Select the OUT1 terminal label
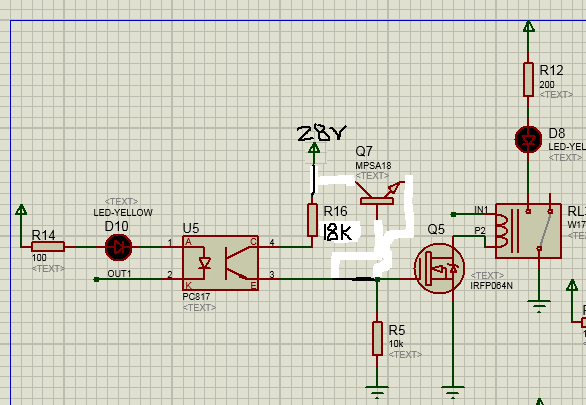 click(x=119, y=274)
